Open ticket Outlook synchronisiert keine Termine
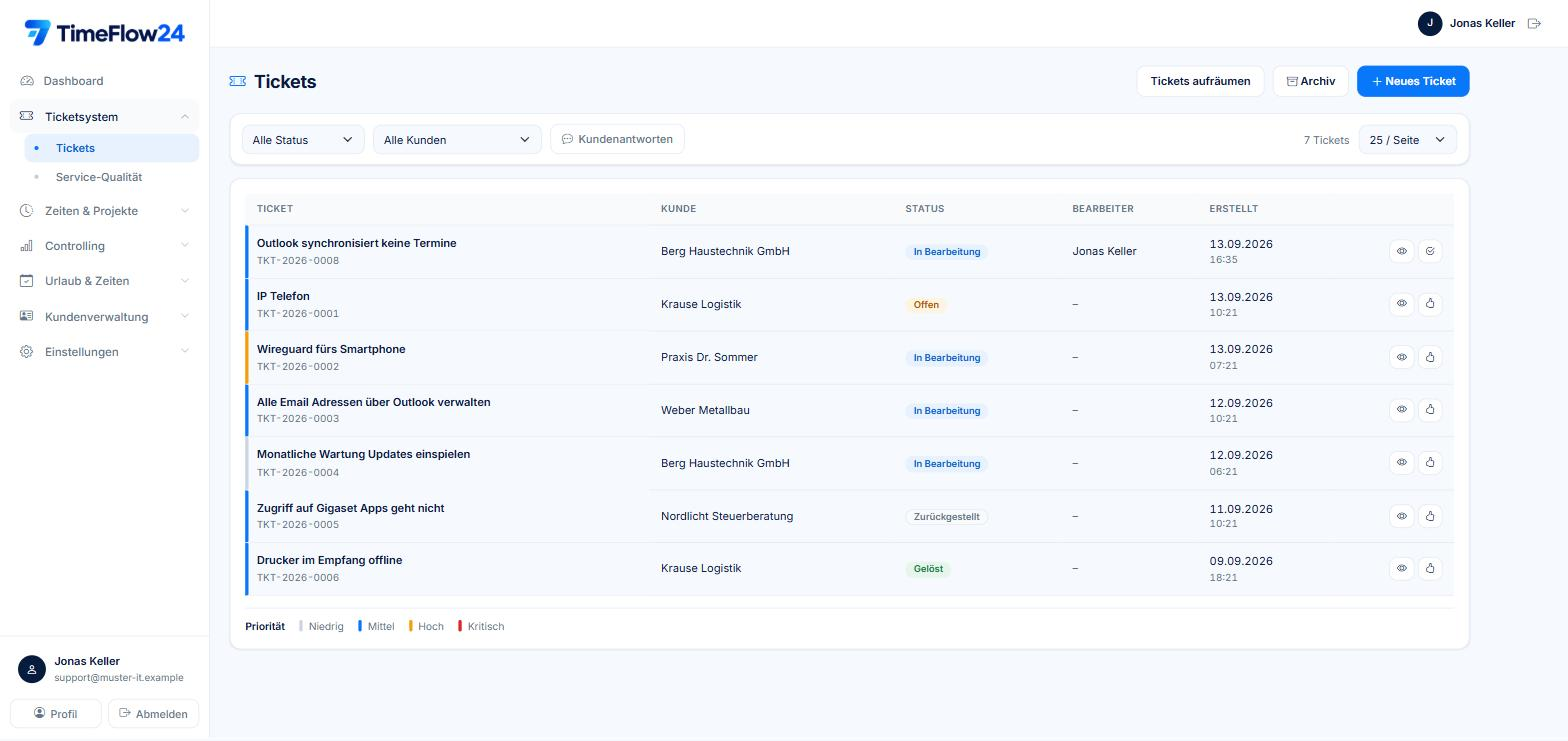The image size is (1568, 741). click(356, 243)
